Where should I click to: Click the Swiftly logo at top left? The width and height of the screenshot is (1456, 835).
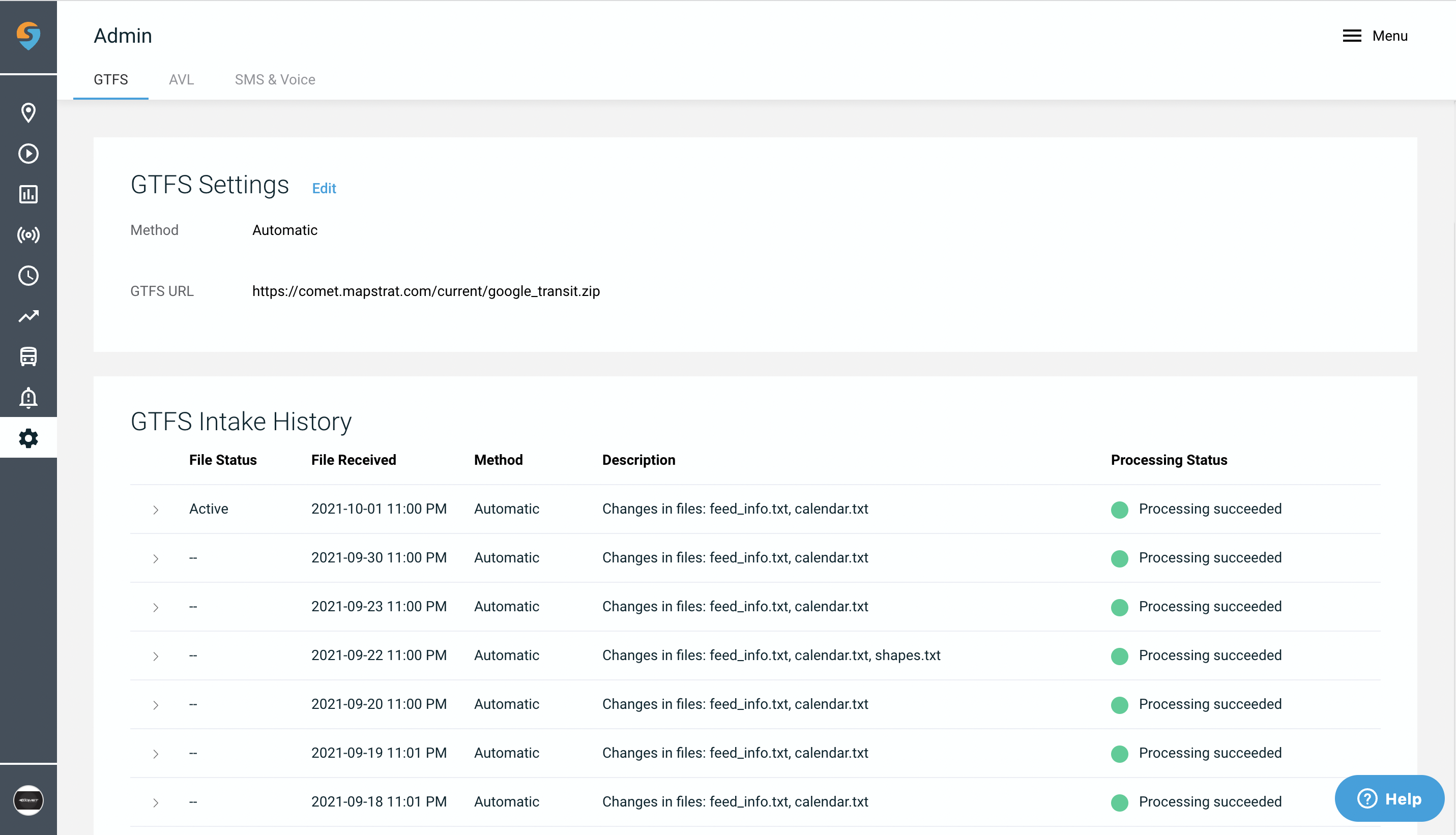click(x=28, y=36)
